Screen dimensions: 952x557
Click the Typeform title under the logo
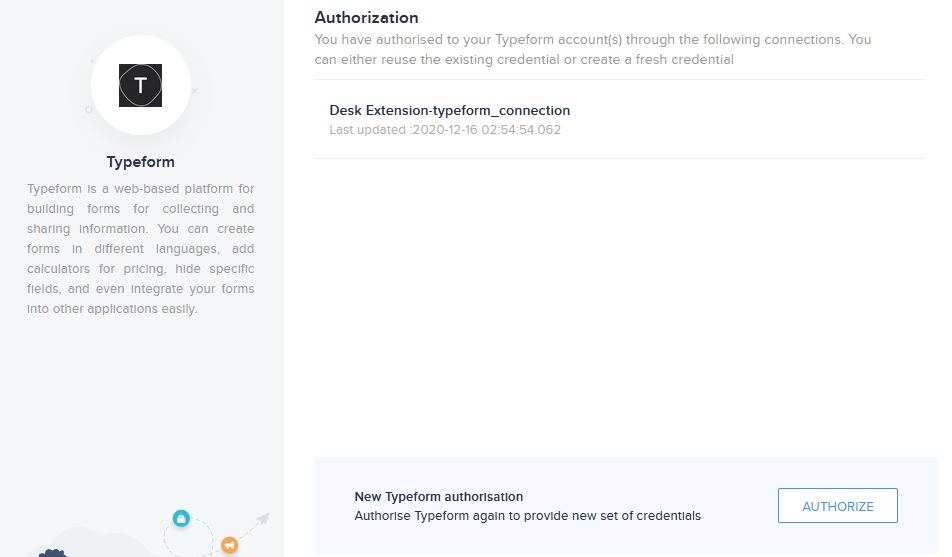(140, 161)
